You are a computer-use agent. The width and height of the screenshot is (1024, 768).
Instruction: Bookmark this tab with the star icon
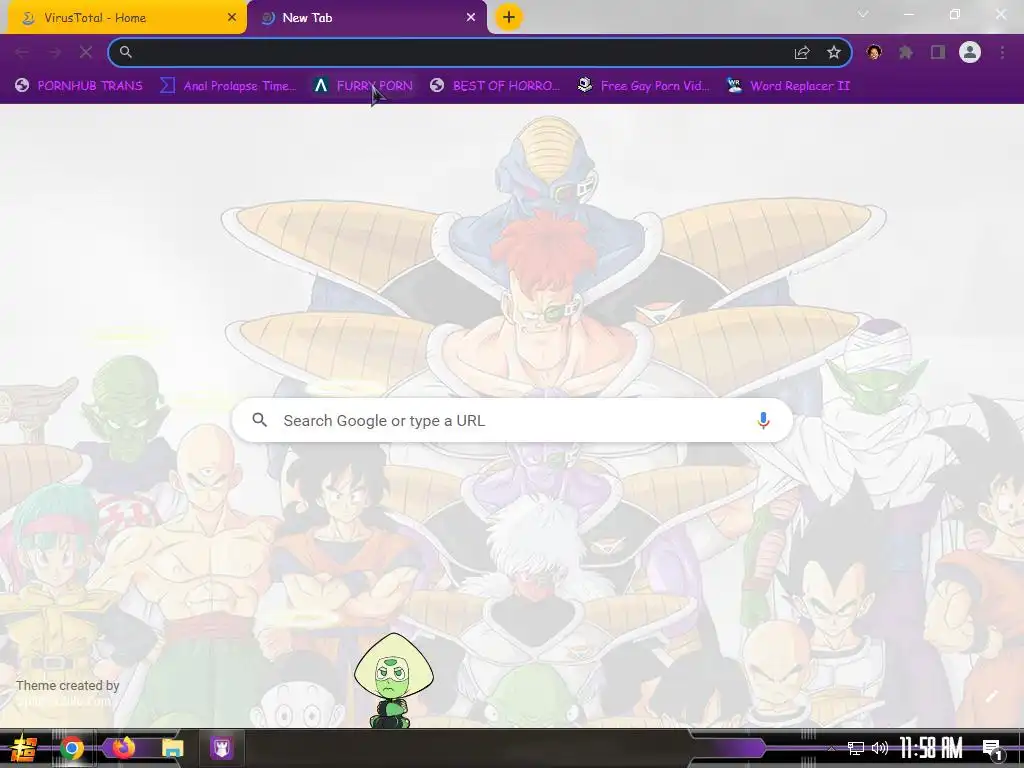click(x=834, y=52)
